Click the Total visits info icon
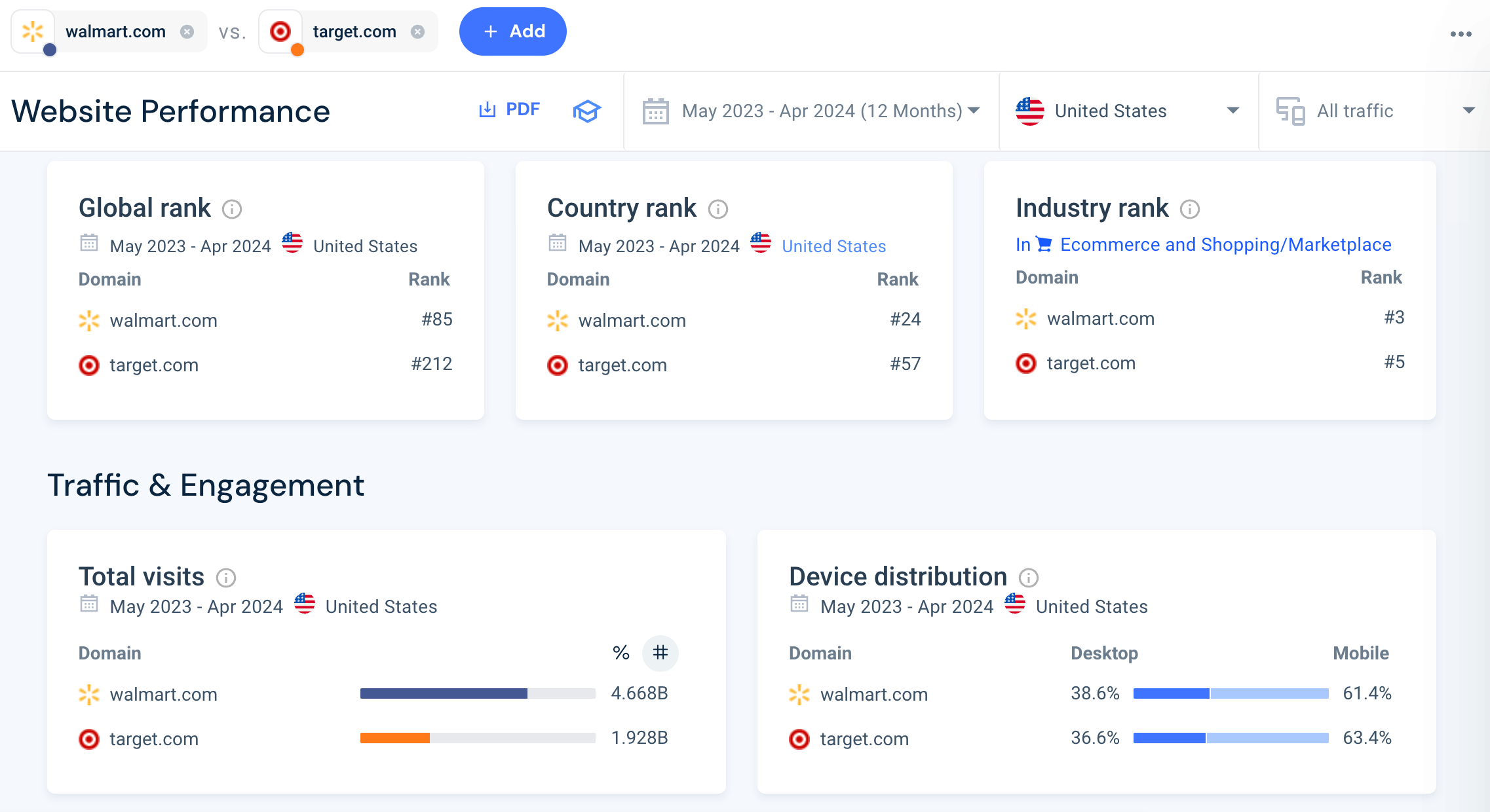 (x=226, y=578)
